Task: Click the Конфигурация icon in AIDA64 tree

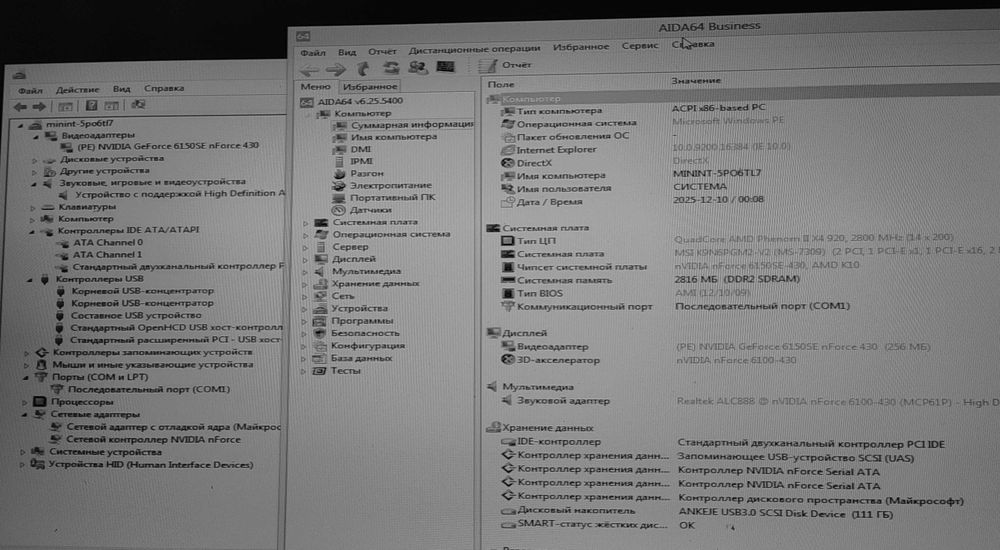Action: [319, 346]
